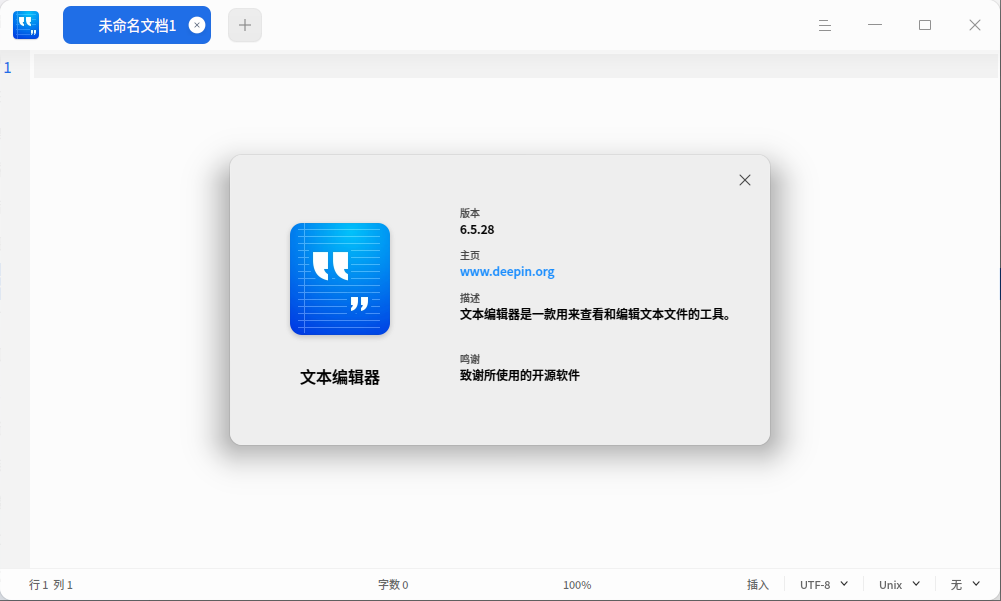The image size is (1001, 601).
Task: Click the 版本 label
Action: pyautogui.click(x=469, y=213)
